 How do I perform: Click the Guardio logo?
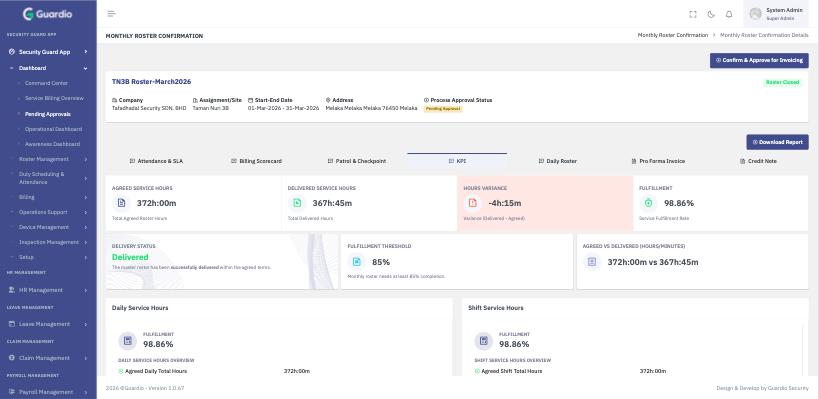(x=48, y=14)
